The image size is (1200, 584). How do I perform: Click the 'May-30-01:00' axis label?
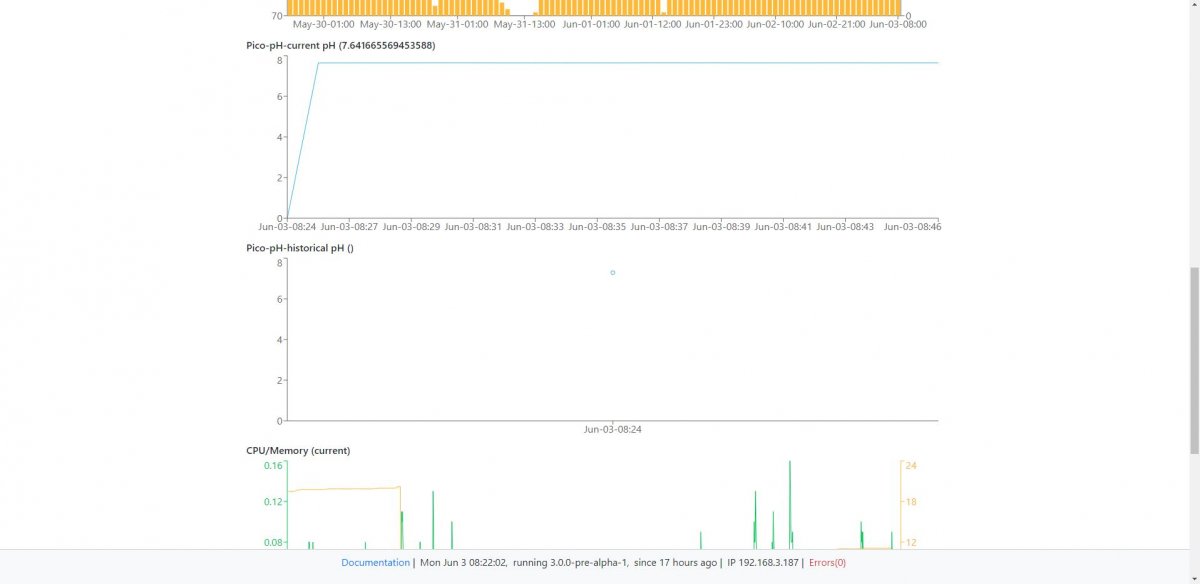click(x=323, y=24)
